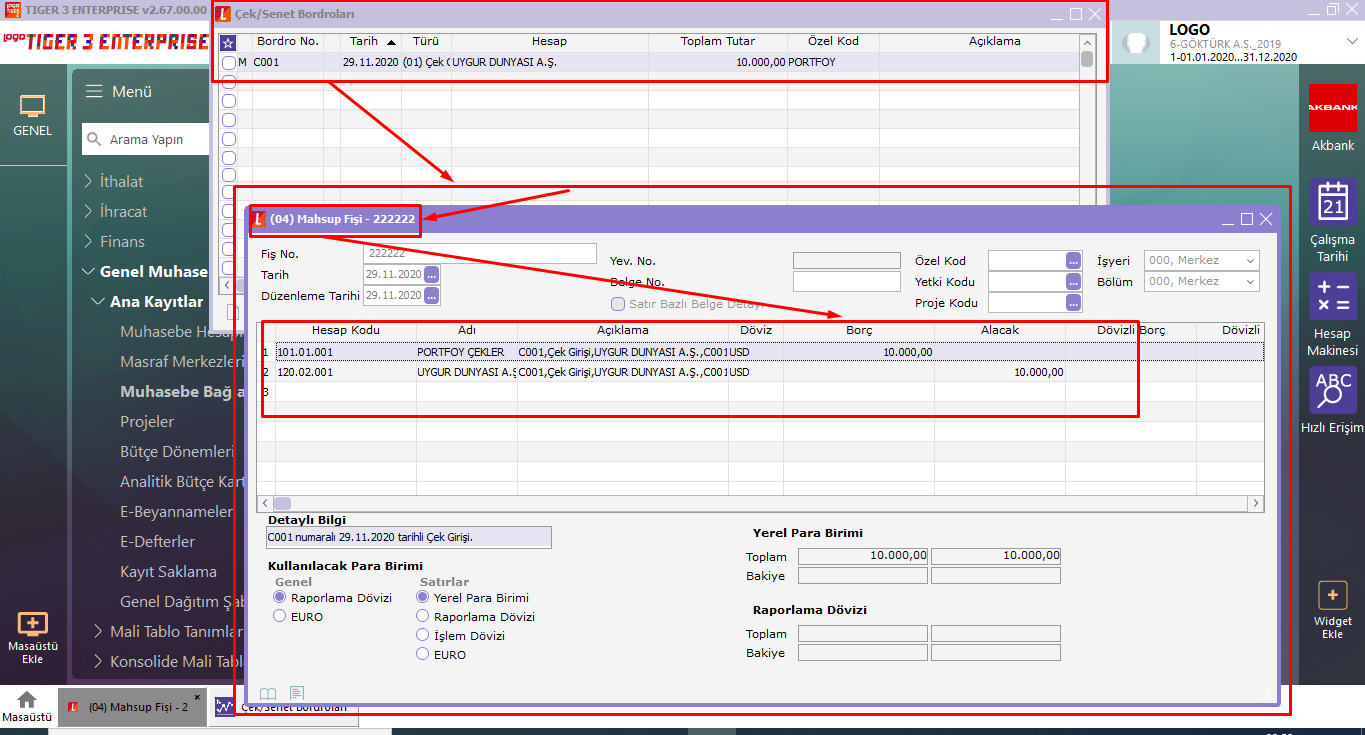This screenshot has width=1365, height=735.
Task: Click the star icon in Çek/Senet Bordroları header
Action: (228, 43)
